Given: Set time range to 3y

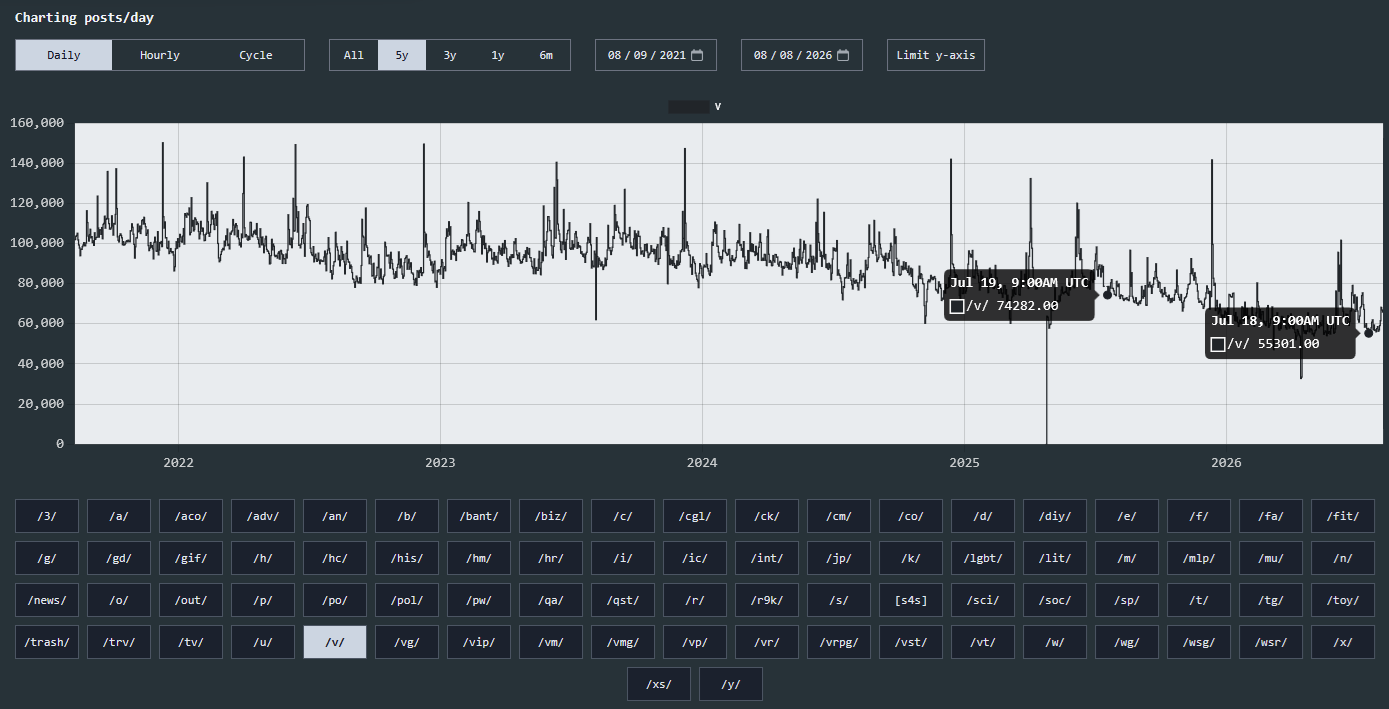Looking at the screenshot, I should tap(450, 55).
